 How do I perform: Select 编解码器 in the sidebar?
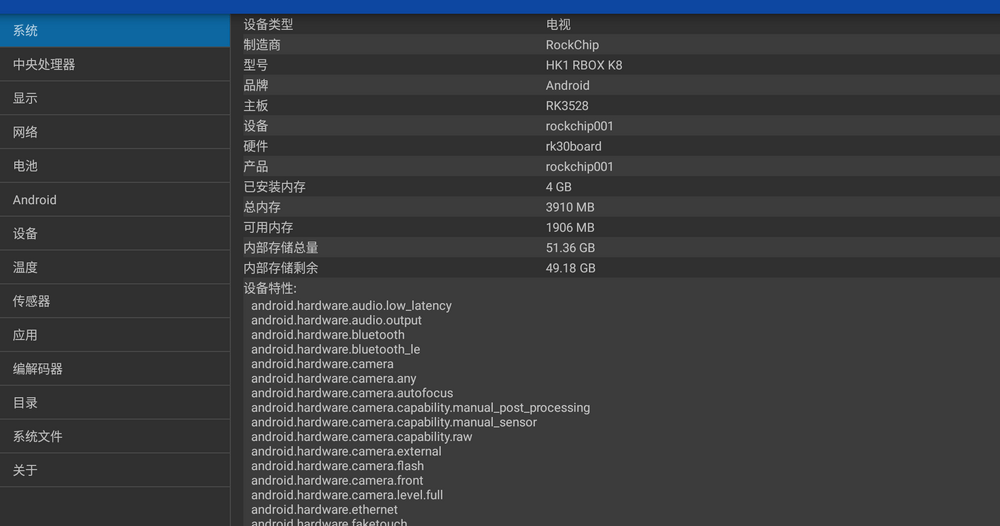coord(115,369)
